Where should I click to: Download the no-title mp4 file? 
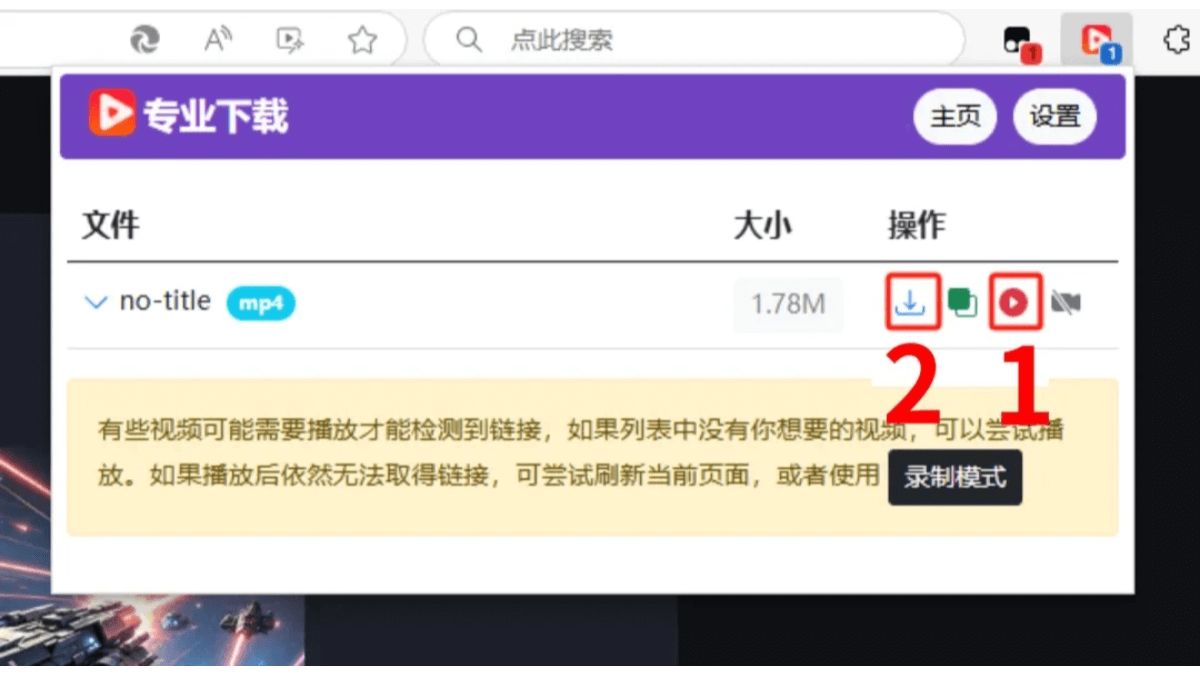click(910, 301)
